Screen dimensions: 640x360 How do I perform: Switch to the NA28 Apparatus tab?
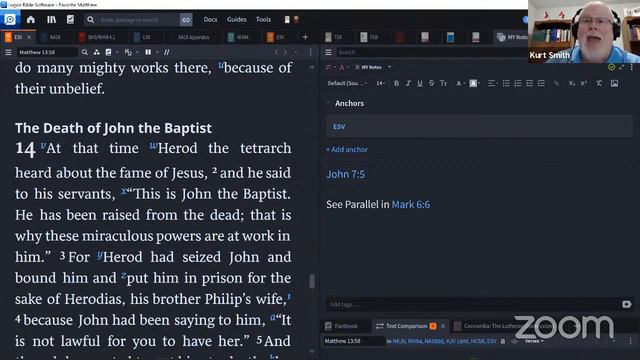193,37
